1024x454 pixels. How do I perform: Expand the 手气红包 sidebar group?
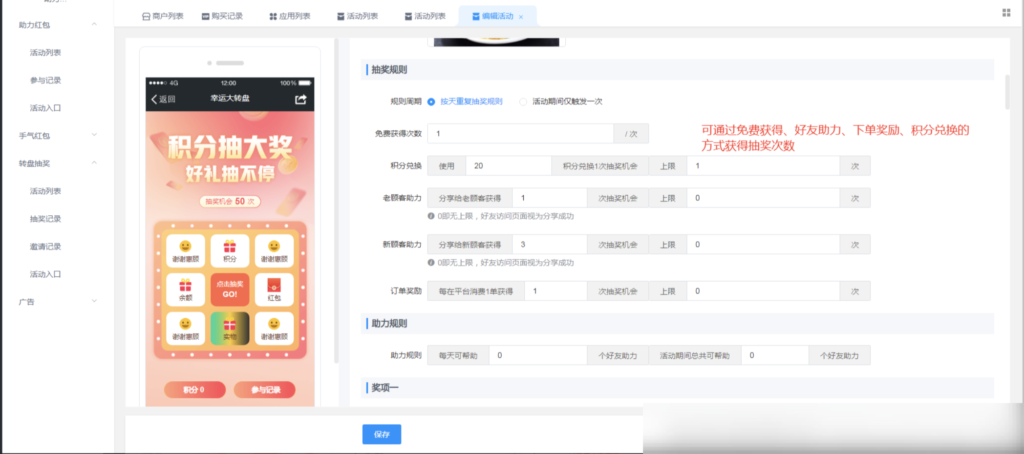coord(94,135)
